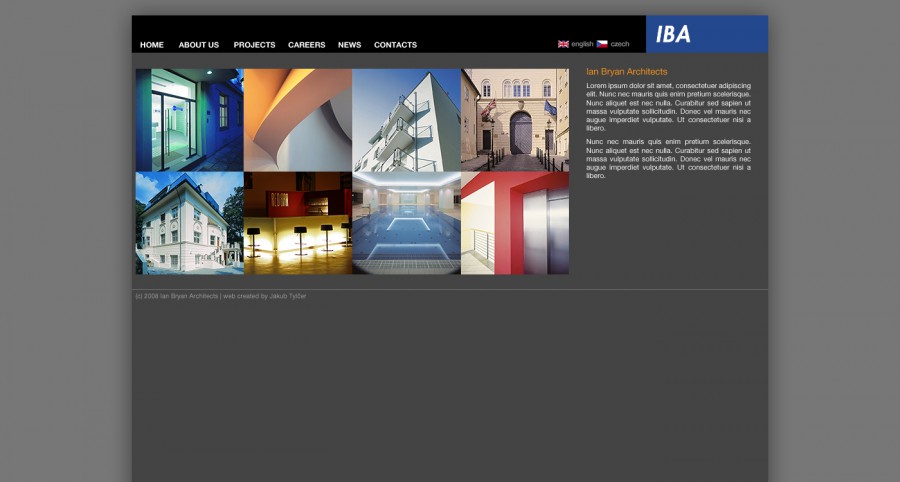The width and height of the screenshot is (900, 482).
Task: View the indoor swimming pool photo
Action: (x=406, y=223)
